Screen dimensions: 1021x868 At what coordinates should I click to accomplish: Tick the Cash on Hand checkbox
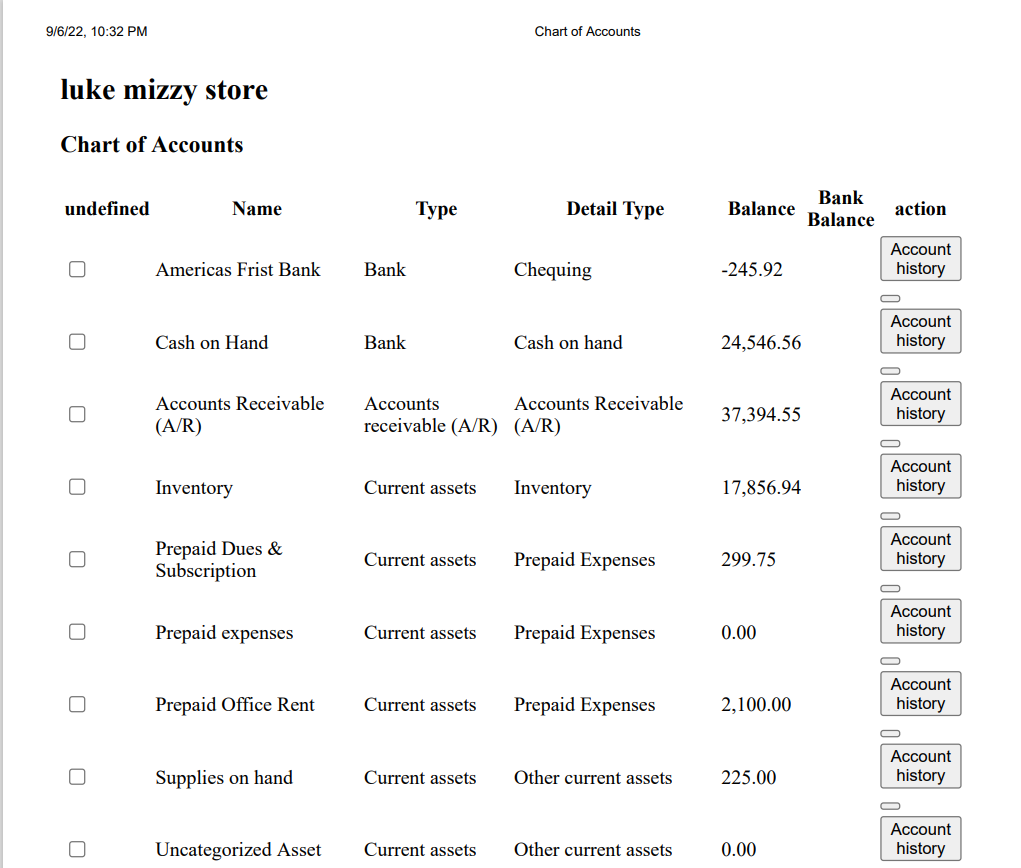[77, 342]
